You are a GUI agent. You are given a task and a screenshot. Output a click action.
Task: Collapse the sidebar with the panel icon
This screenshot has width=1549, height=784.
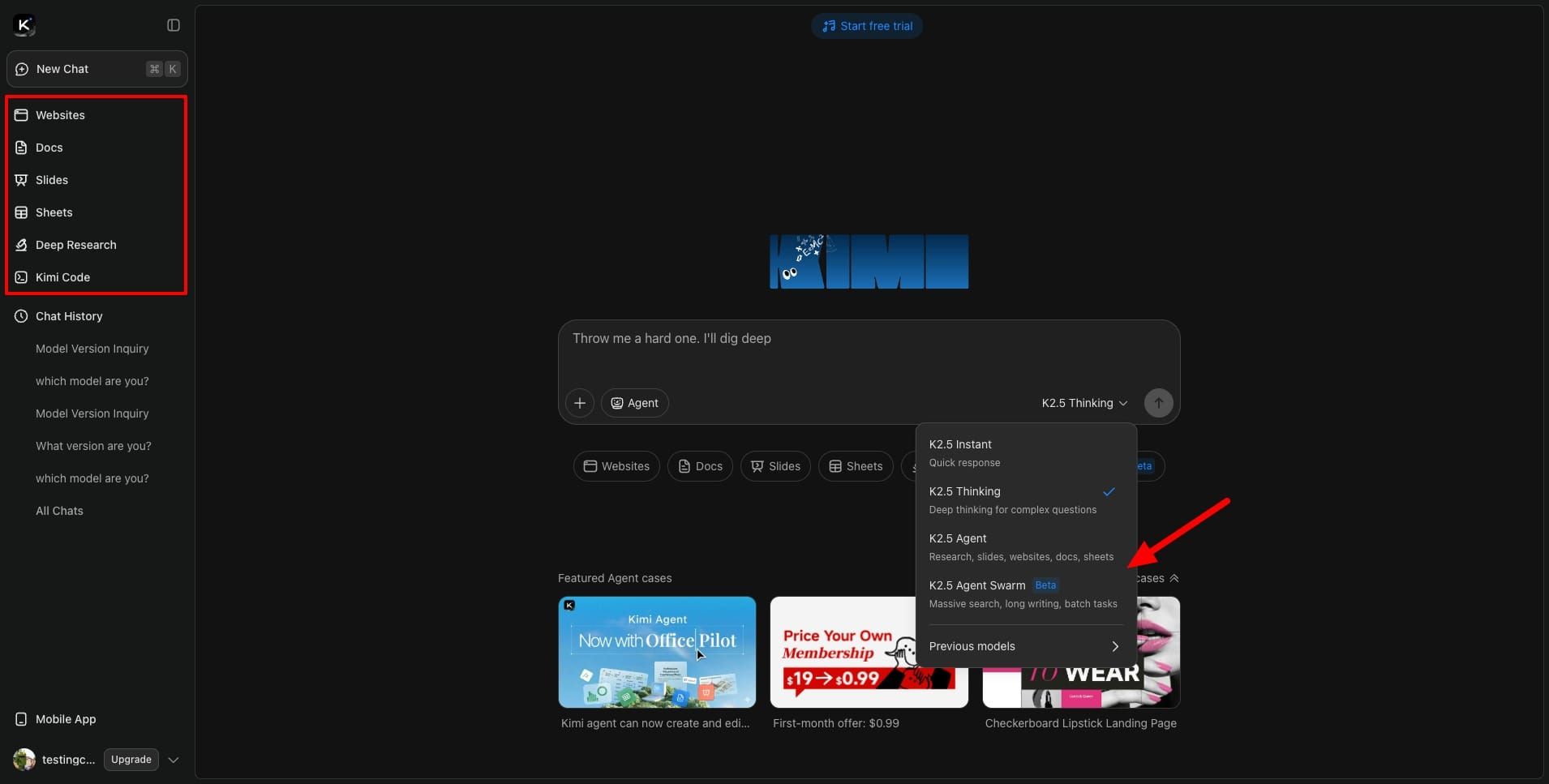(x=174, y=25)
